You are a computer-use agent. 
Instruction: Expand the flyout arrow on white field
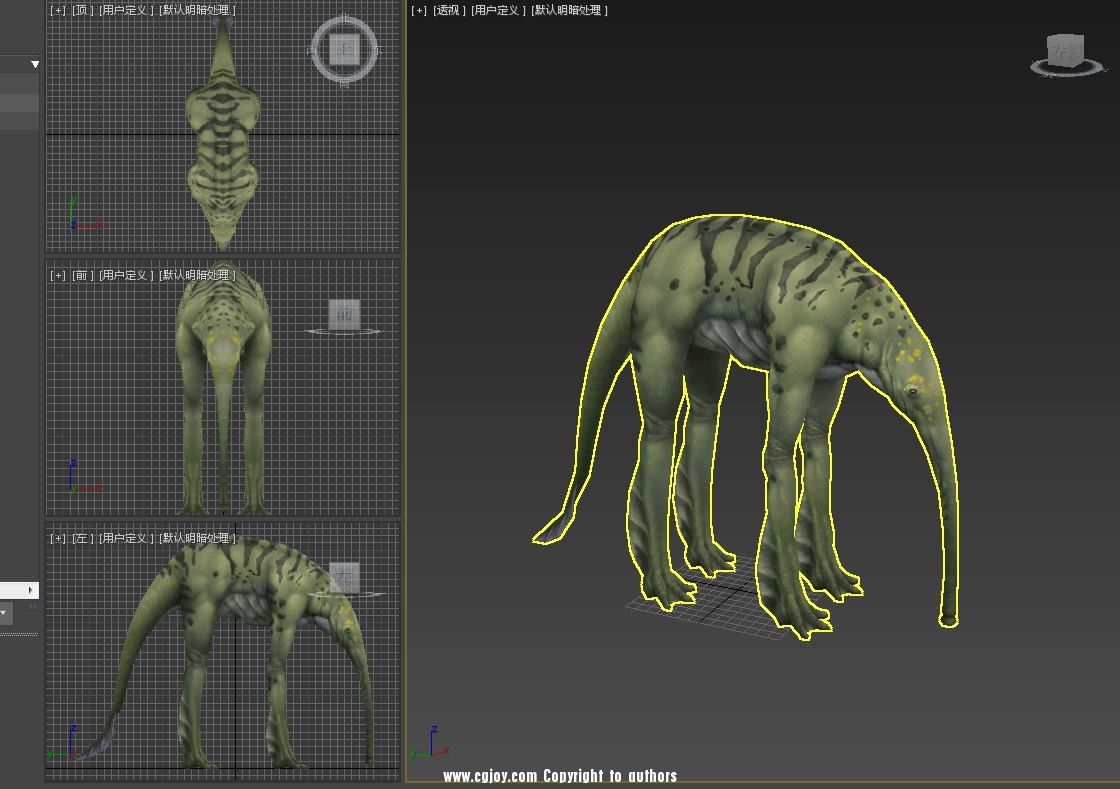pyautogui.click(x=30, y=590)
